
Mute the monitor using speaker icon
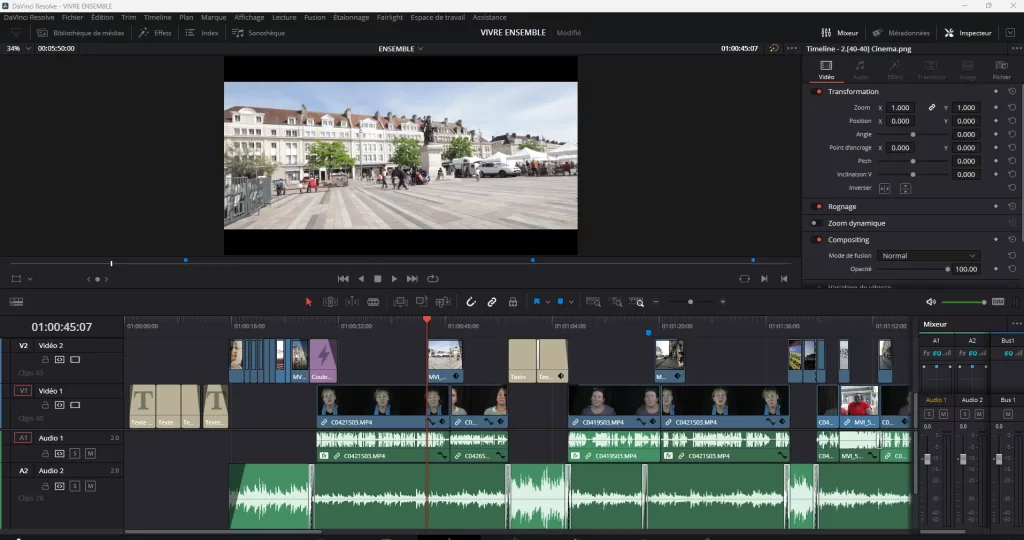coord(931,302)
